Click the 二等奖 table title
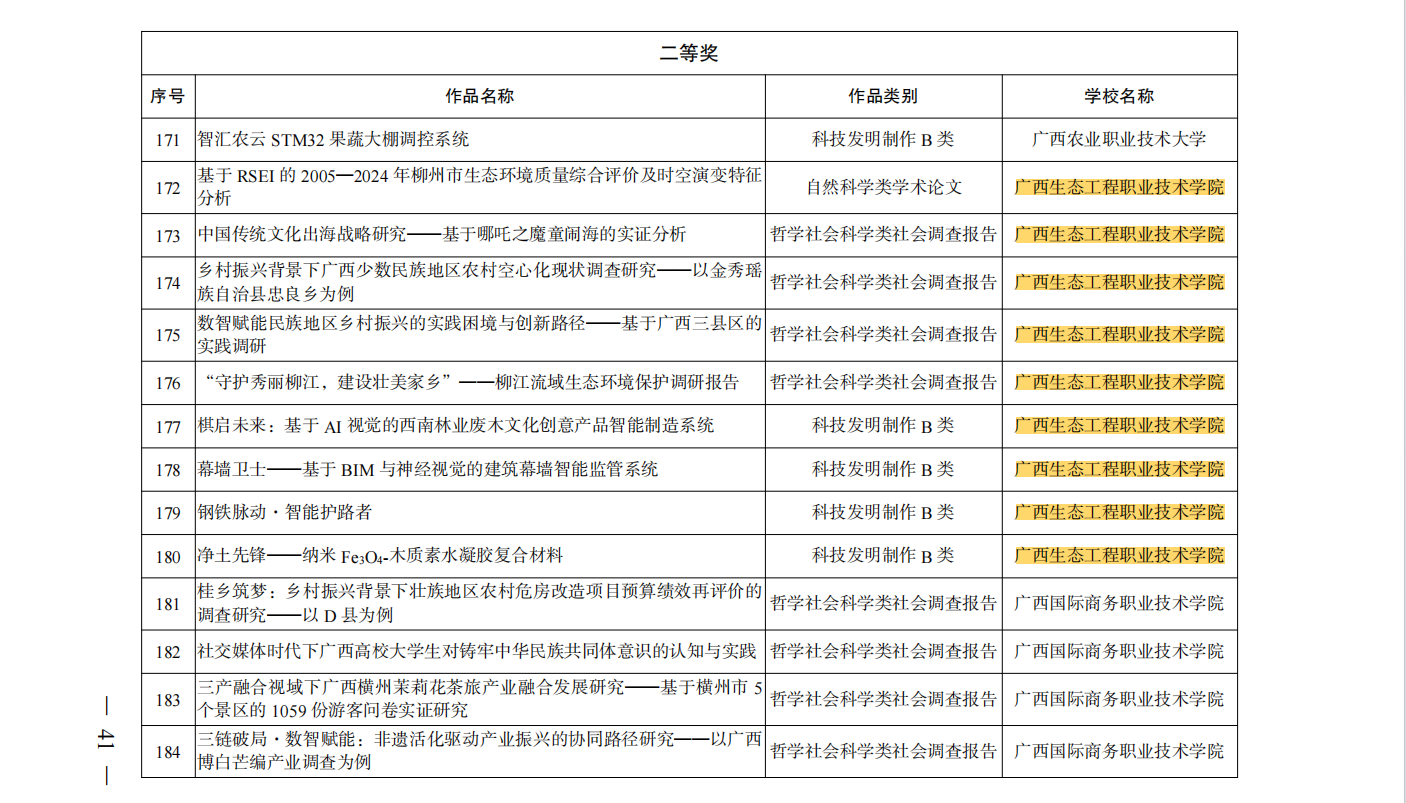Screen dimensions: 1406x803 coord(689,54)
